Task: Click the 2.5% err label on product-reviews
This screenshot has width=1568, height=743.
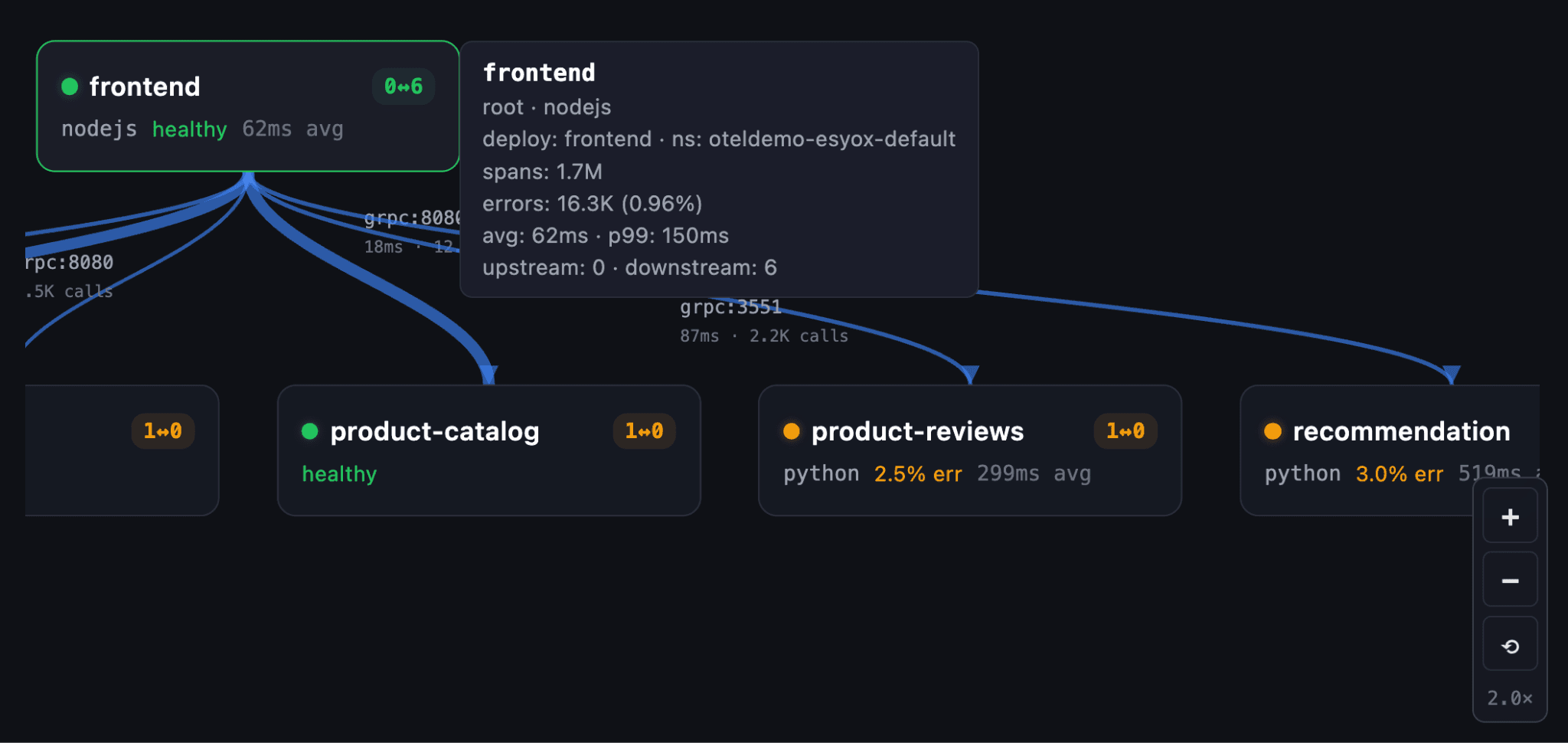Action: point(918,474)
